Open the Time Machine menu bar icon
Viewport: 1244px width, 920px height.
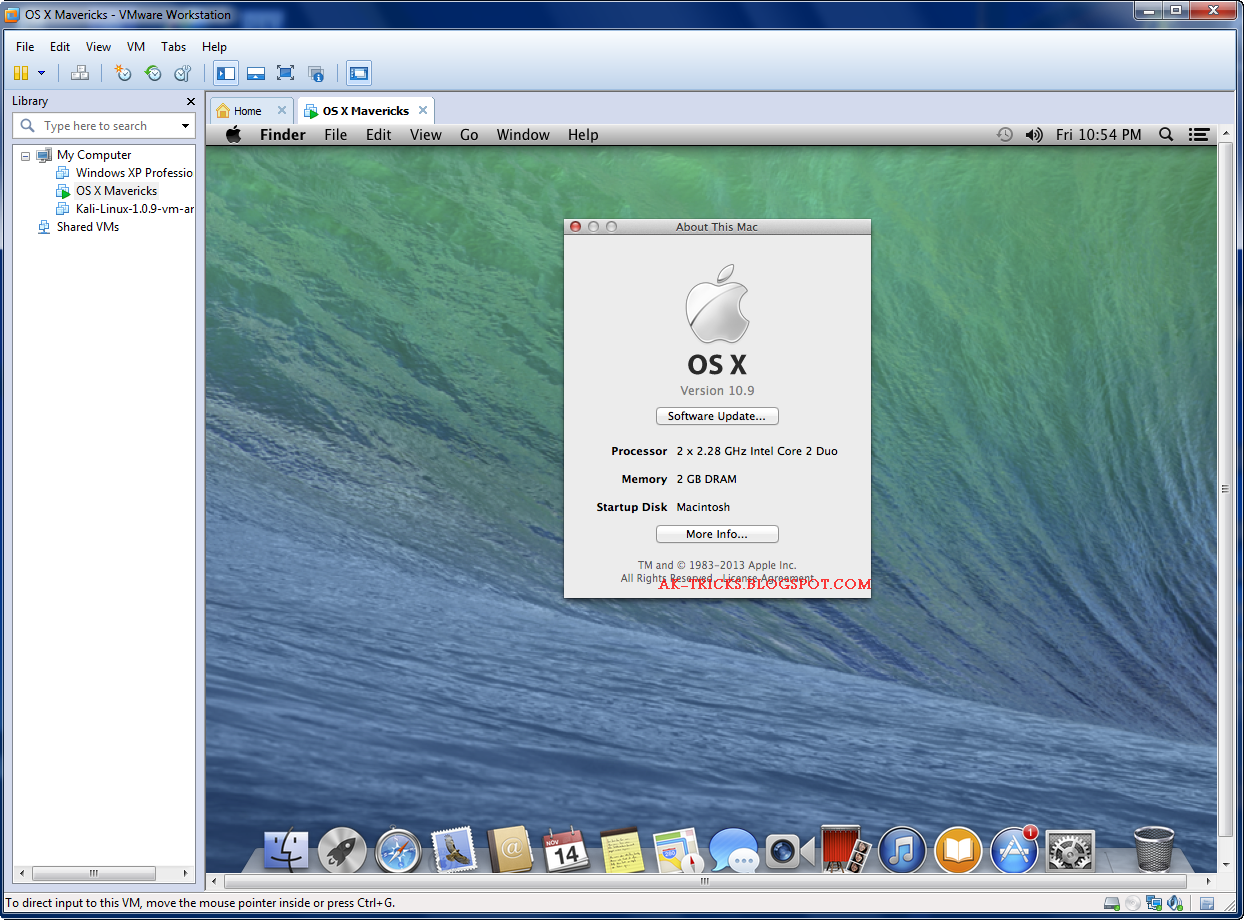[x=1004, y=134]
